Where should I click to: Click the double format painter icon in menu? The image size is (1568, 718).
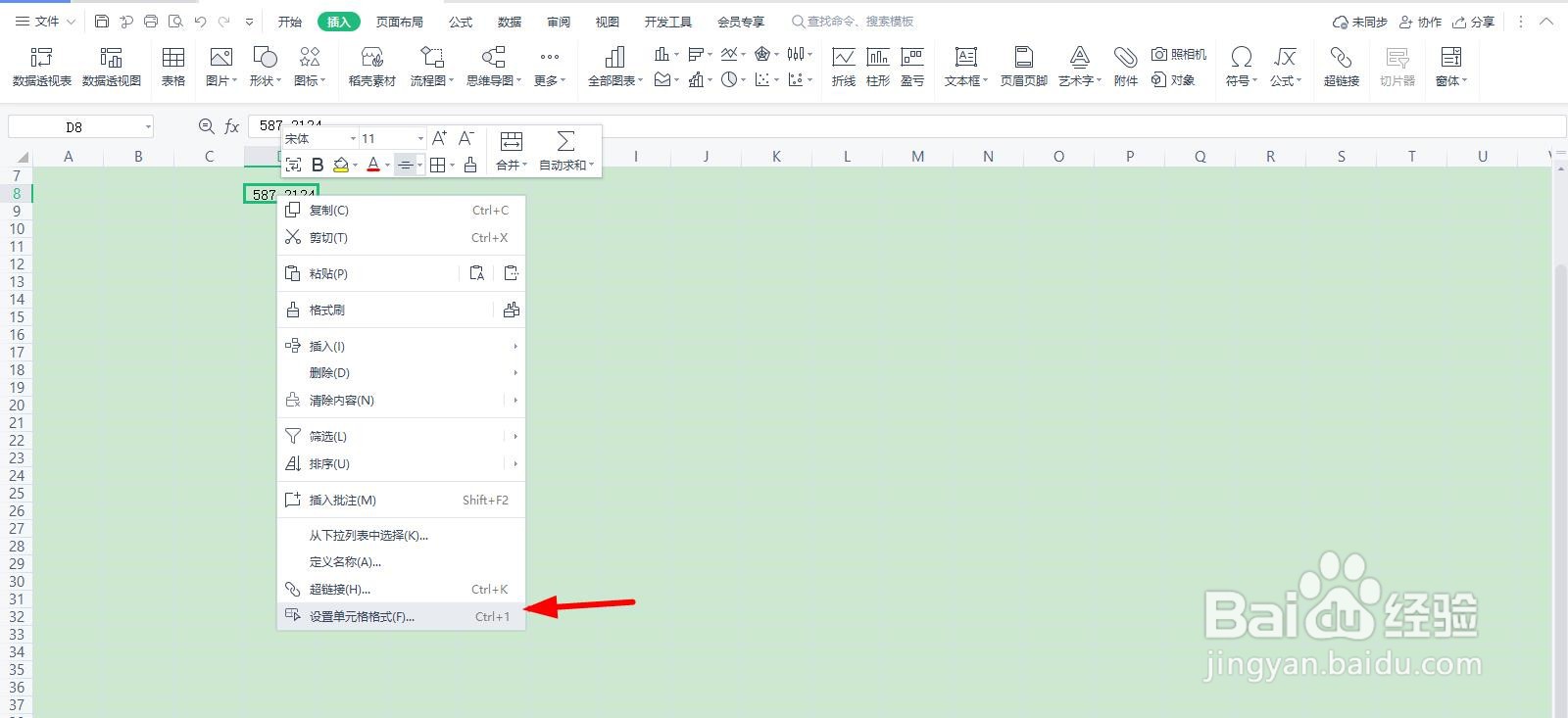[x=511, y=310]
